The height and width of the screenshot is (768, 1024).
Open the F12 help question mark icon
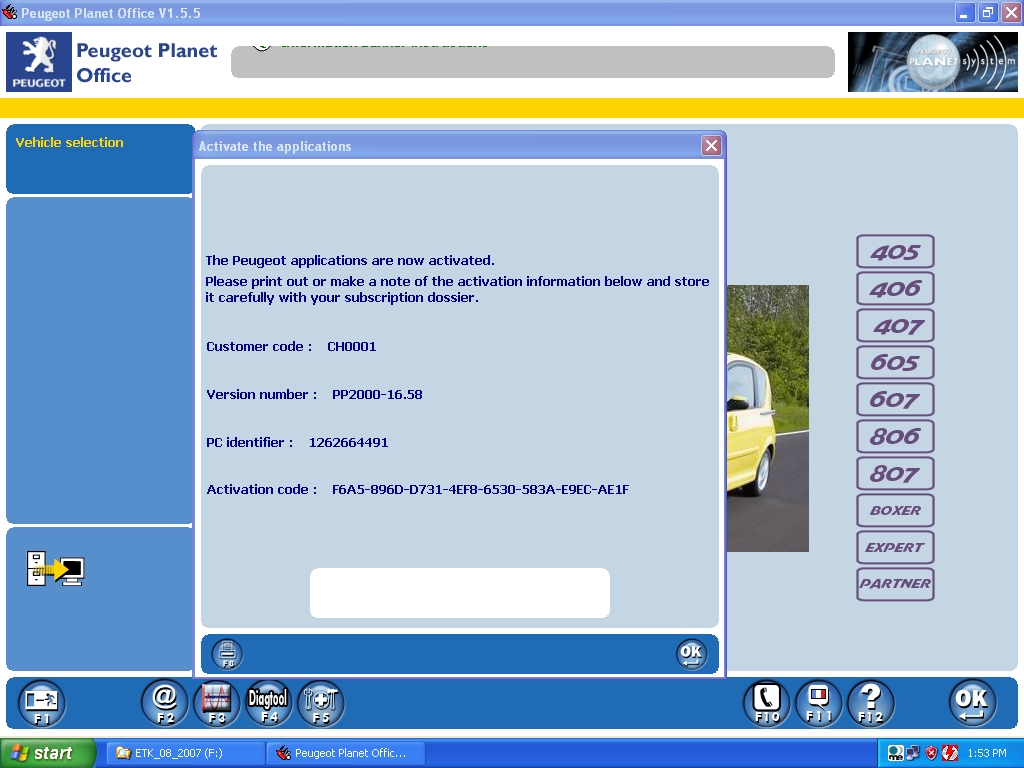871,703
